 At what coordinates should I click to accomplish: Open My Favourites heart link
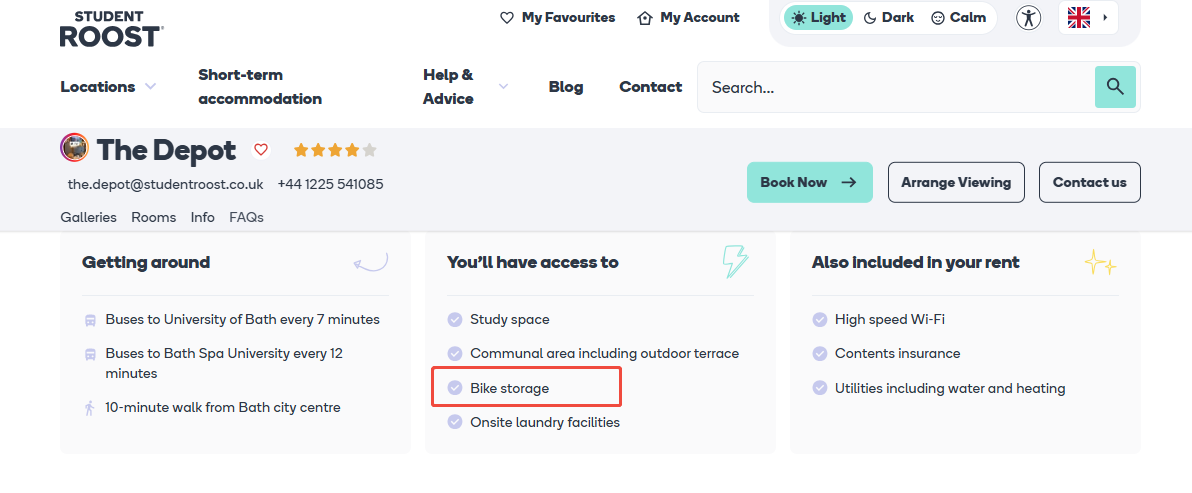557,18
